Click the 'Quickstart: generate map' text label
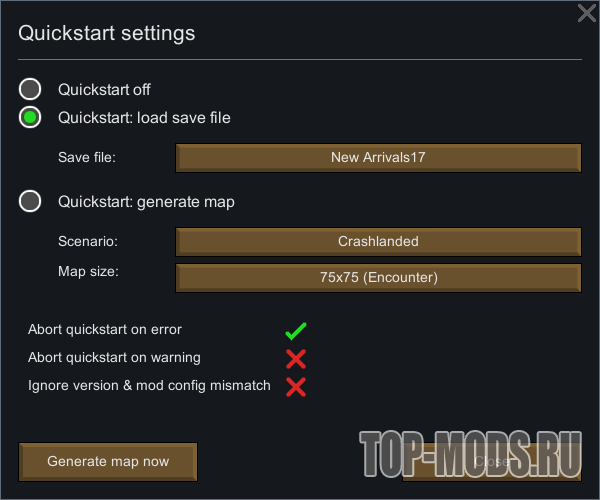This screenshot has width=600, height=500. pos(146,202)
